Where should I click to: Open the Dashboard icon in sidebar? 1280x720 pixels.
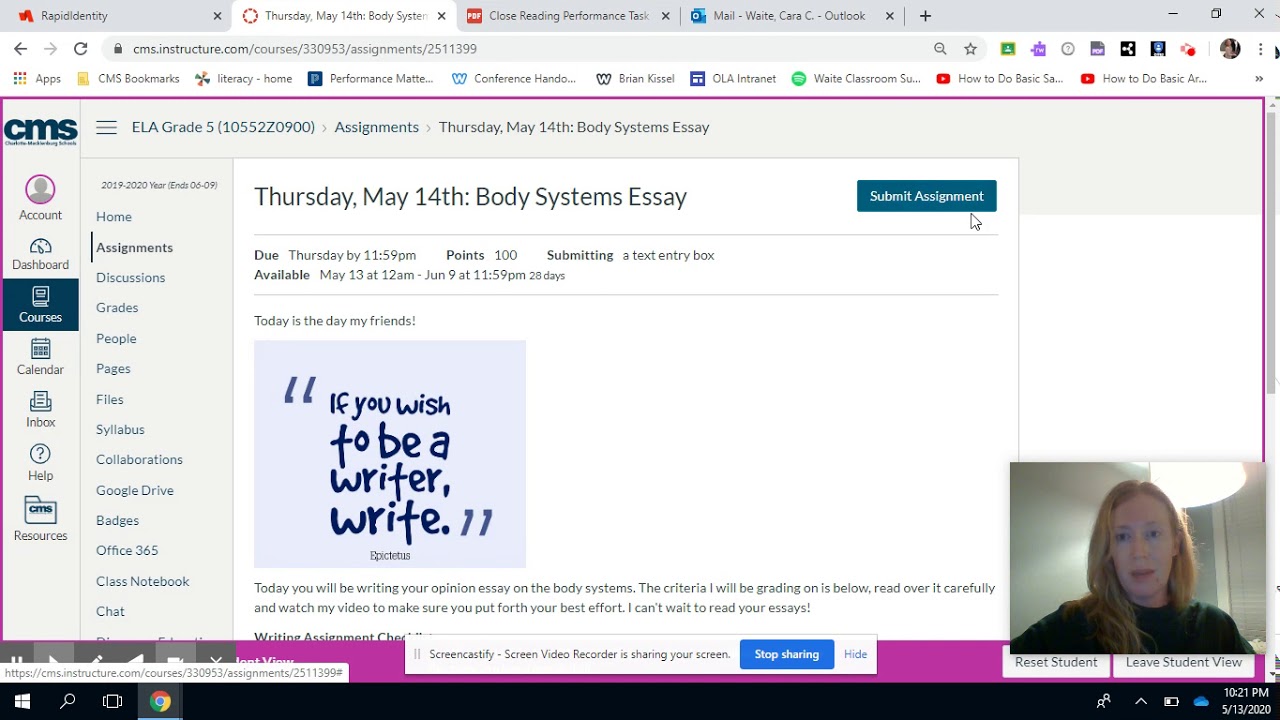(40, 254)
